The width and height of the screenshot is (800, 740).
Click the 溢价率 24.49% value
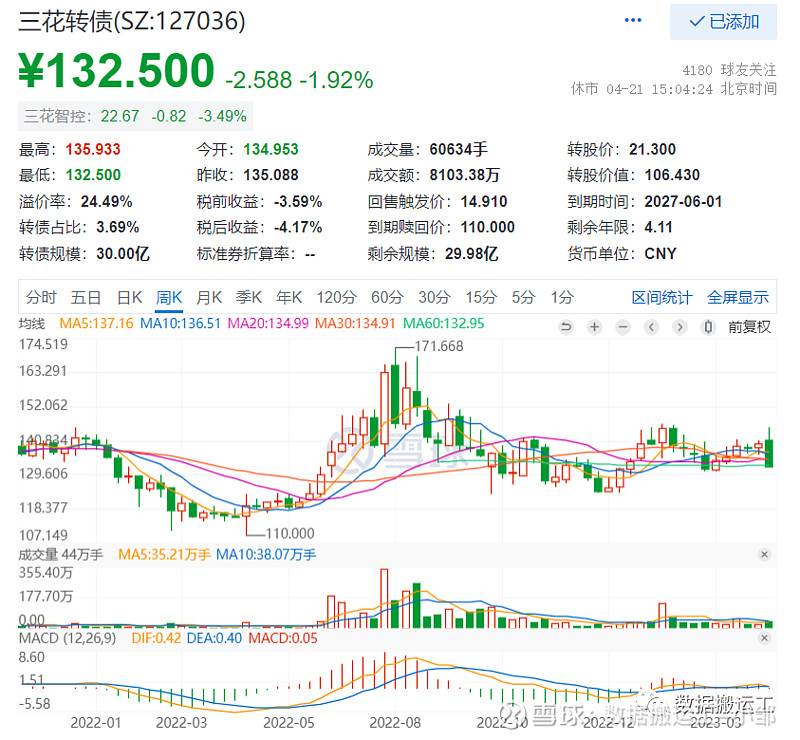point(107,202)
